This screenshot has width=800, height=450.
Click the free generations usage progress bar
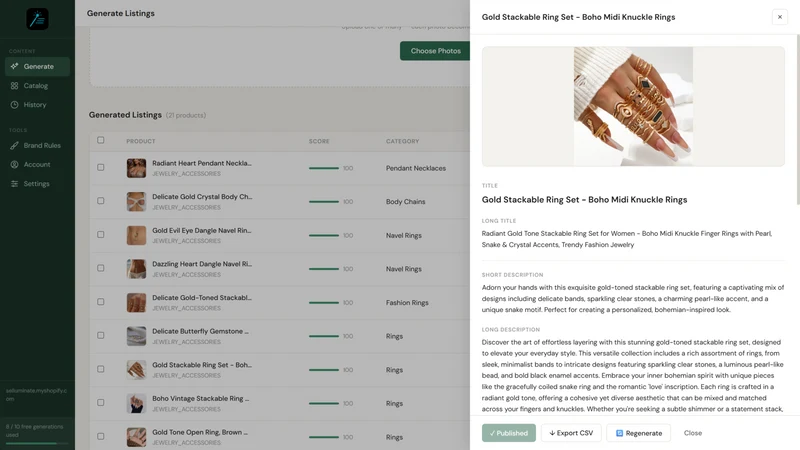(37, 443)
